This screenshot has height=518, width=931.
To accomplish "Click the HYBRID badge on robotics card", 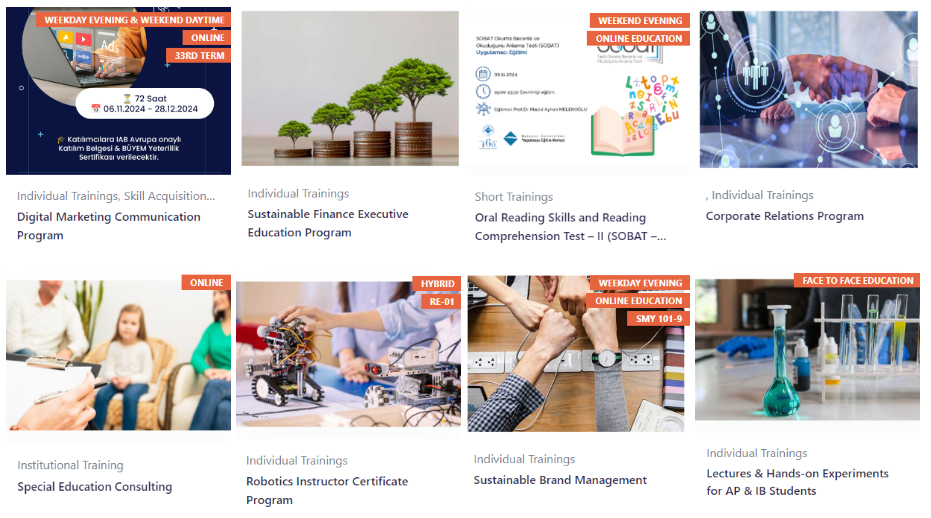I will 437,283.
